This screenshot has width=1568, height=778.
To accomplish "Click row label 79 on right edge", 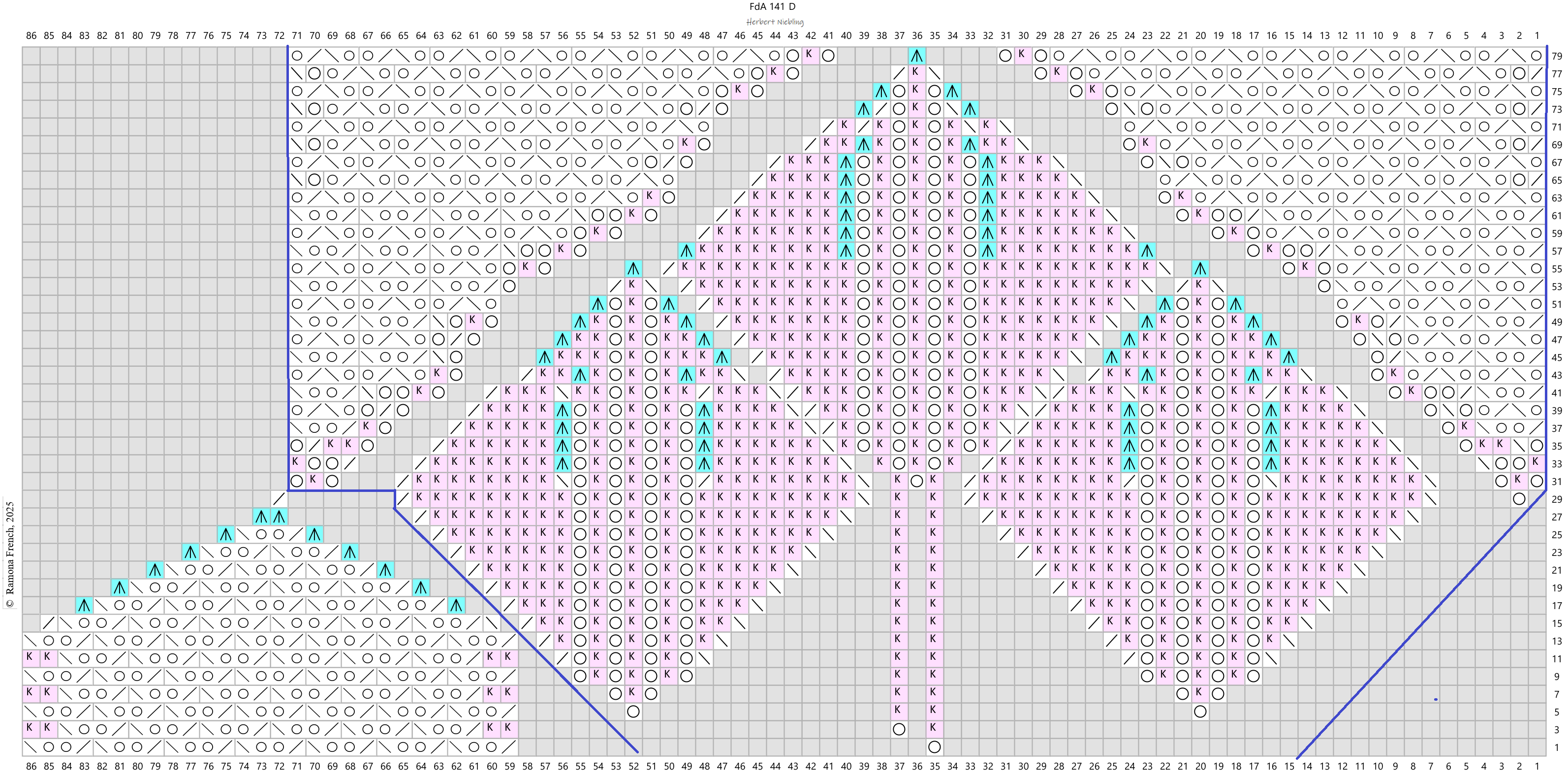I will (1557, 56).
